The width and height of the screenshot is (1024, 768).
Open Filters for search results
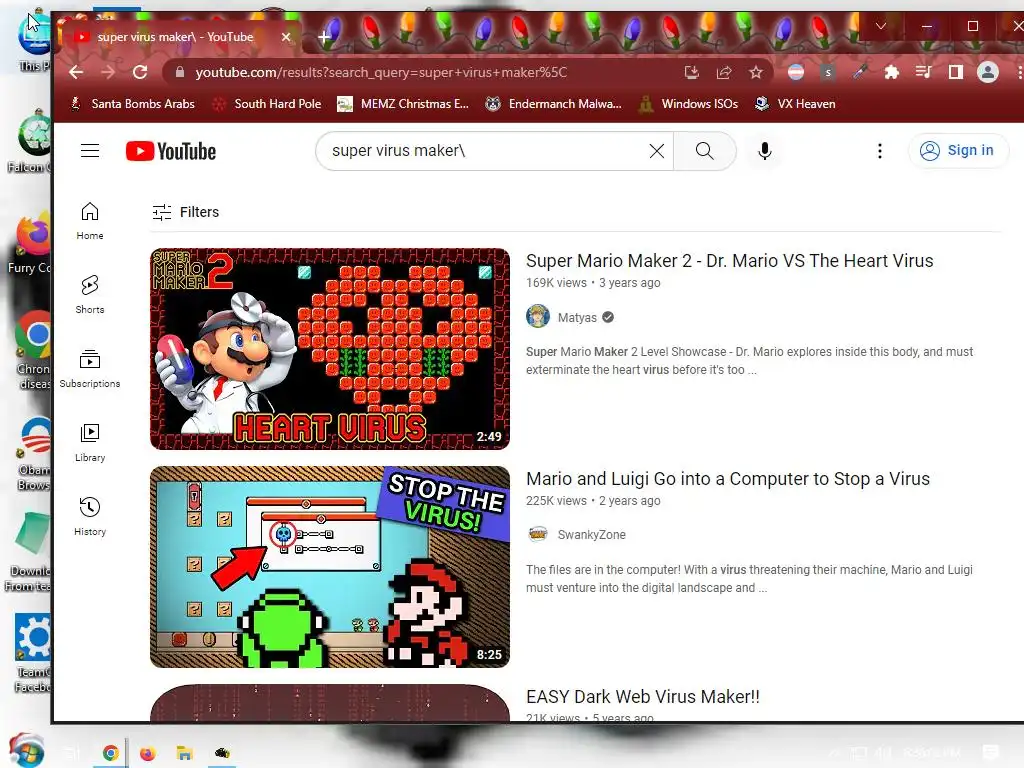185,212
